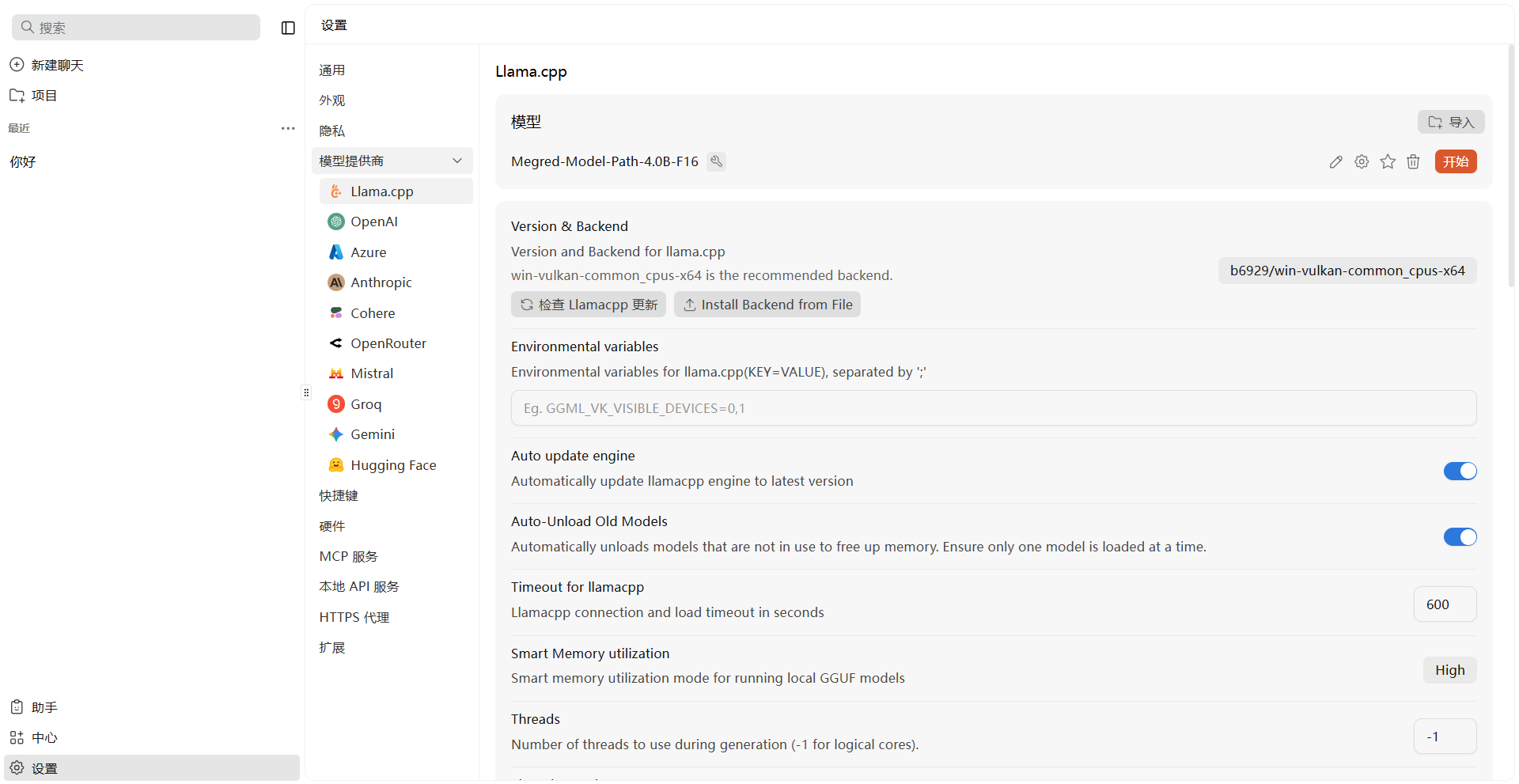1519x784 pixels.
Task: Click the Cohere provider icon
Action: 336,312
